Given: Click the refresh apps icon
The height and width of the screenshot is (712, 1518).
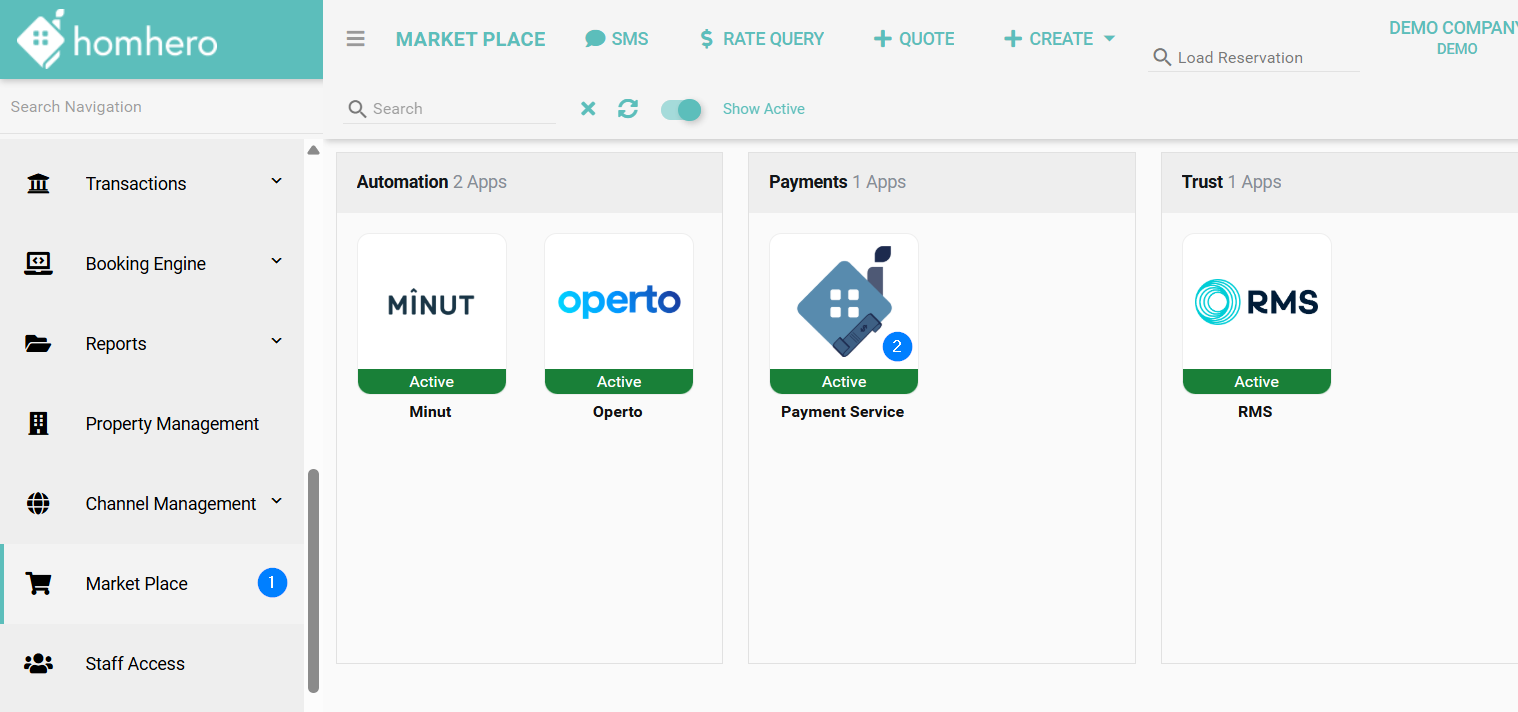Looking at the screenshot, I should click(628, 109).
